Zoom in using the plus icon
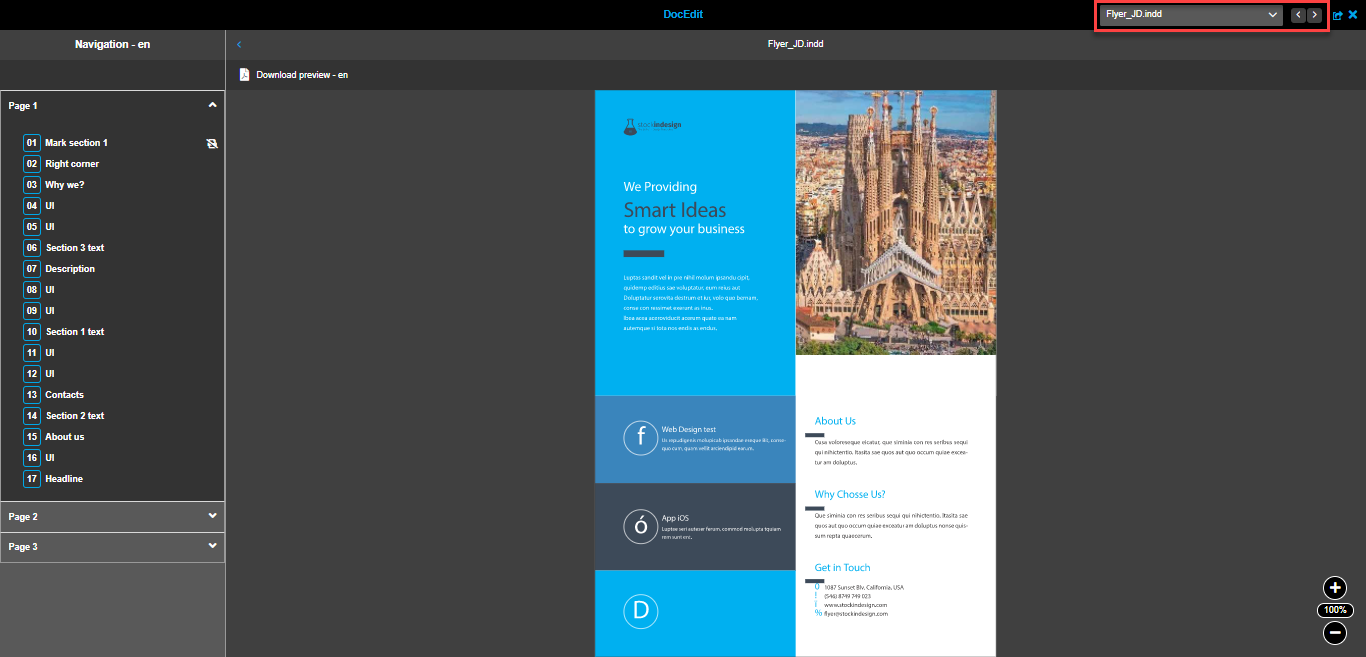1366x657 pixels. [1335, 589]
